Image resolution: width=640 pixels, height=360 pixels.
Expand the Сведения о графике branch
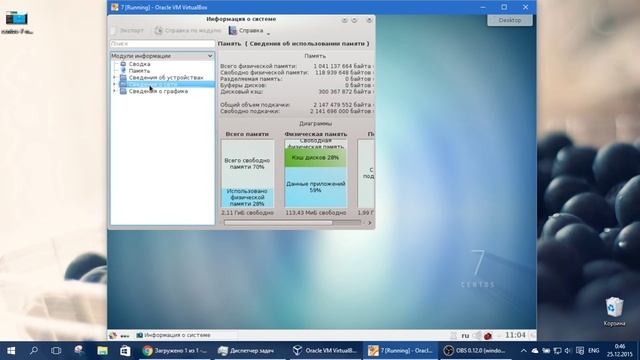[x=114, y=91]
